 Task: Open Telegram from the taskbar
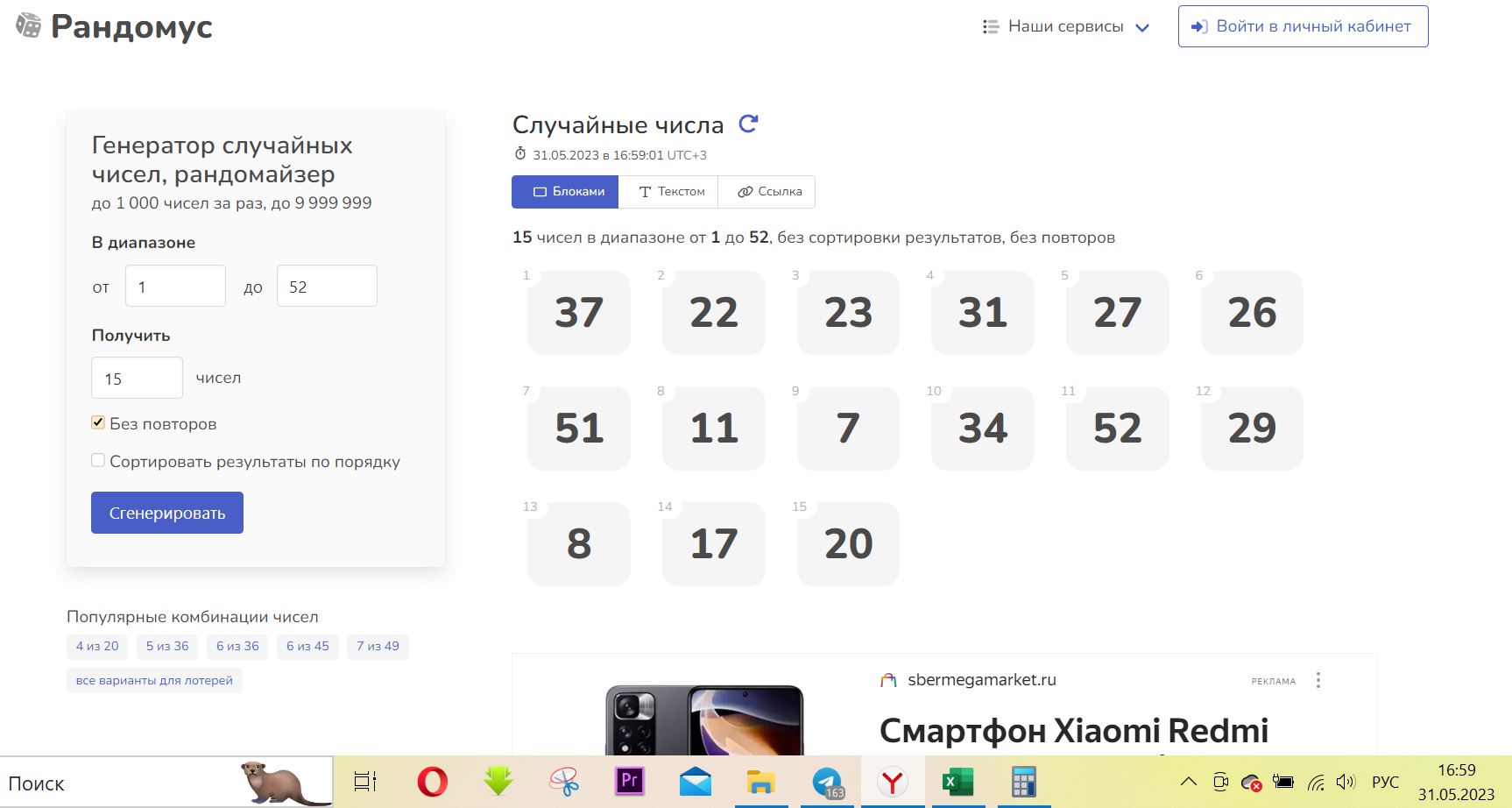pyautogui.click(x=827, y=782)
